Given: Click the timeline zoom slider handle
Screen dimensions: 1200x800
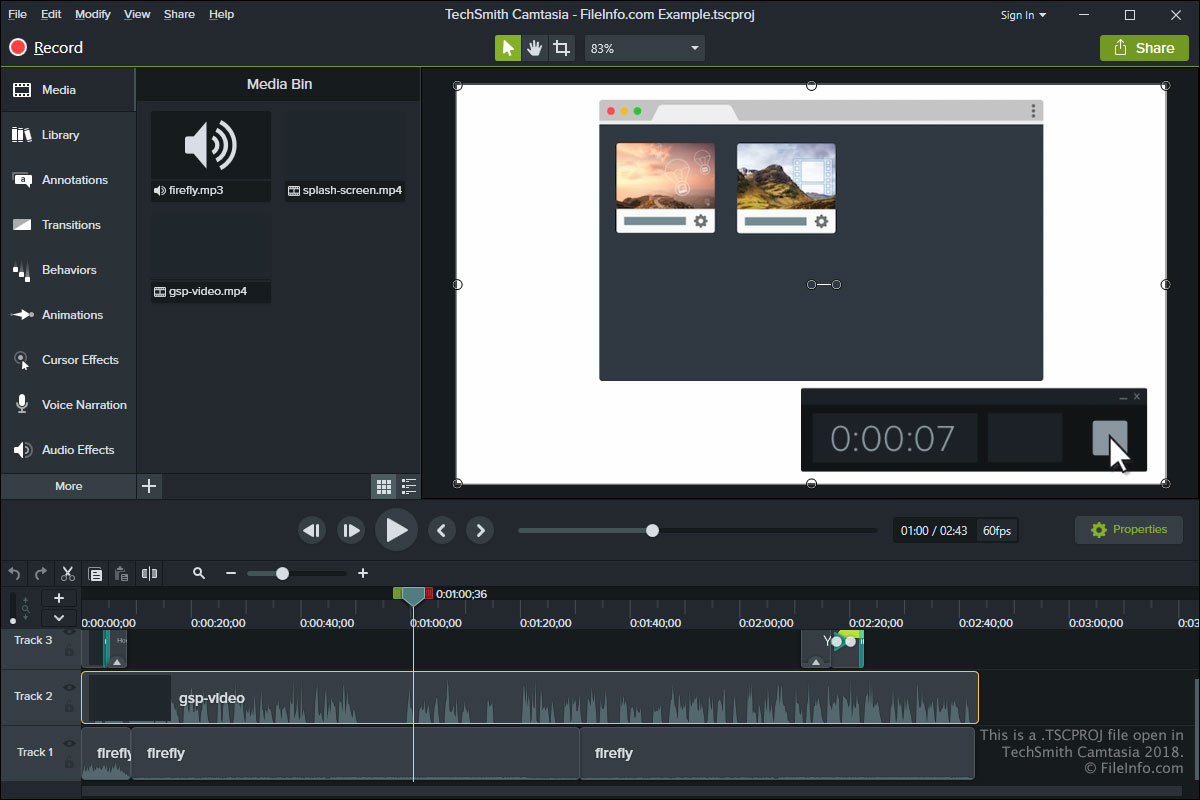Looking at the screenshot, I should point(282,573).
